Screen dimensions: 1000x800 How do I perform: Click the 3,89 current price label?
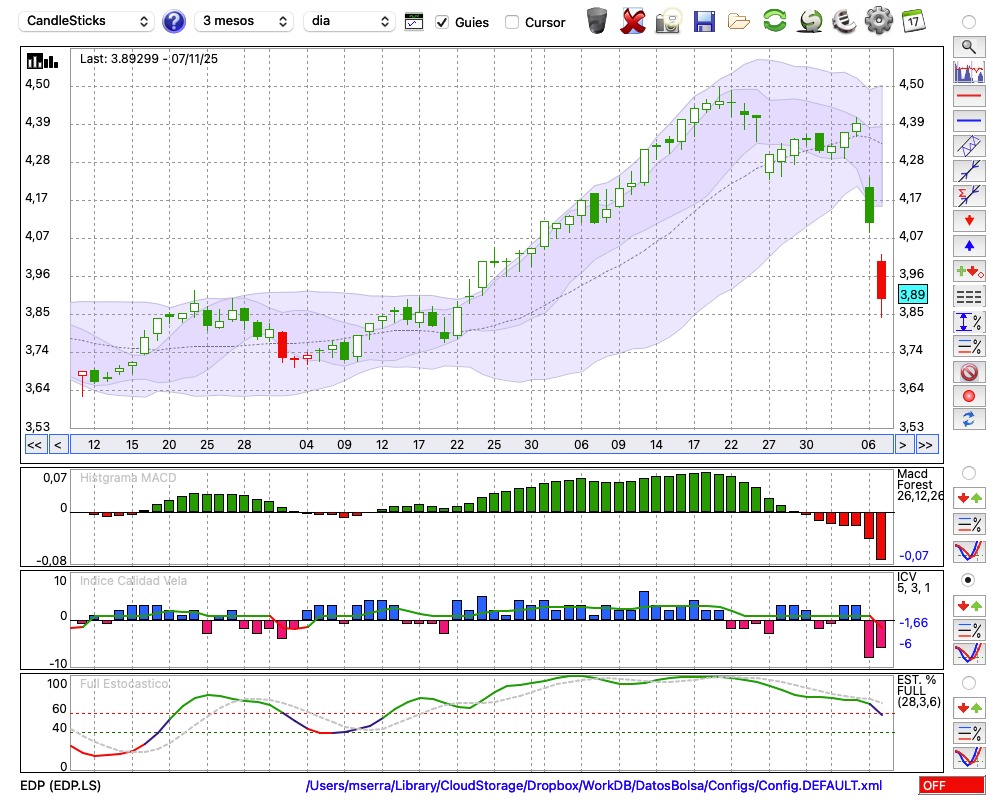pos(913,295)
